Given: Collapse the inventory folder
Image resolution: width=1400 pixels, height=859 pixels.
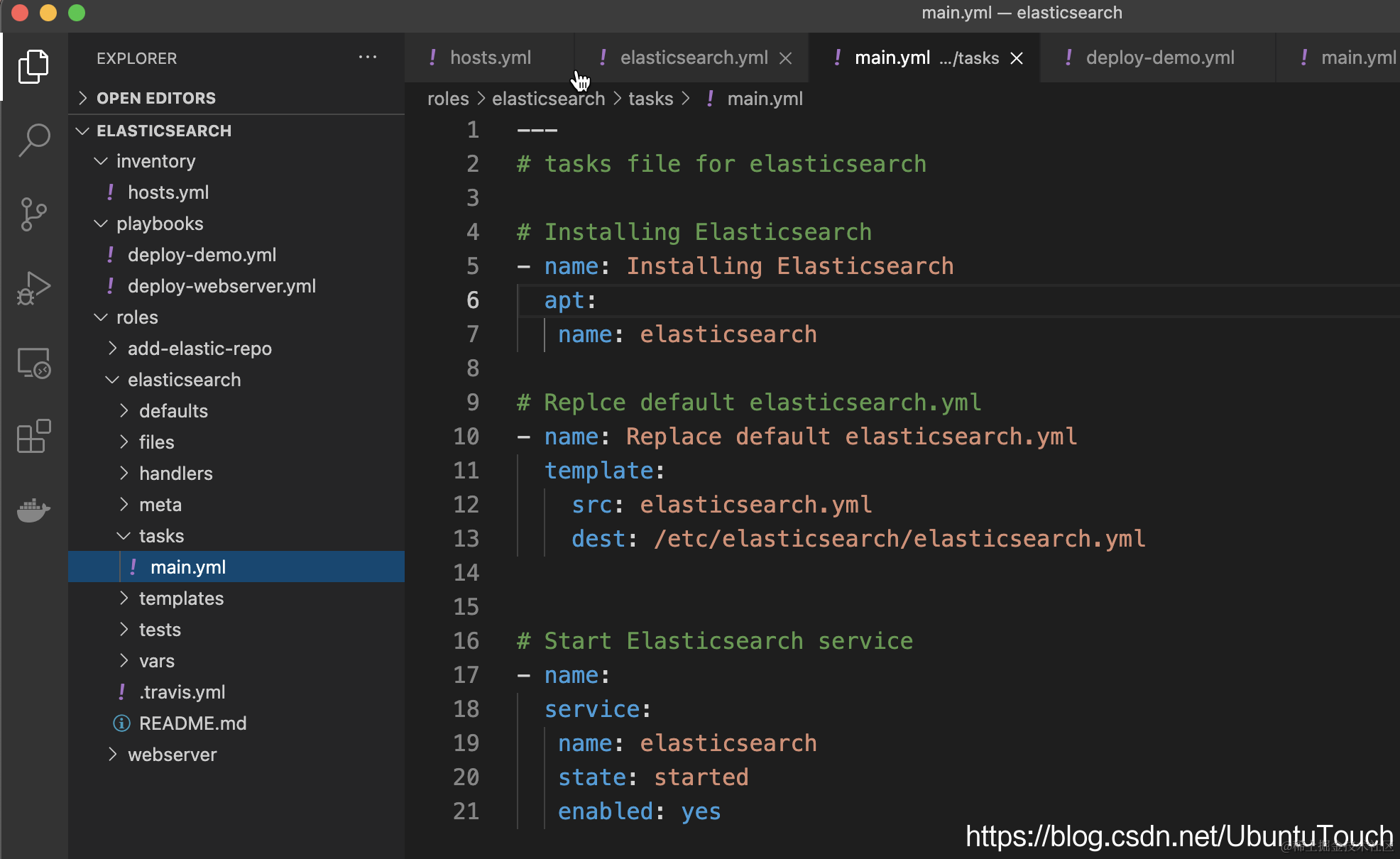Looking at the screenshot, I should (x=155, y=161).
